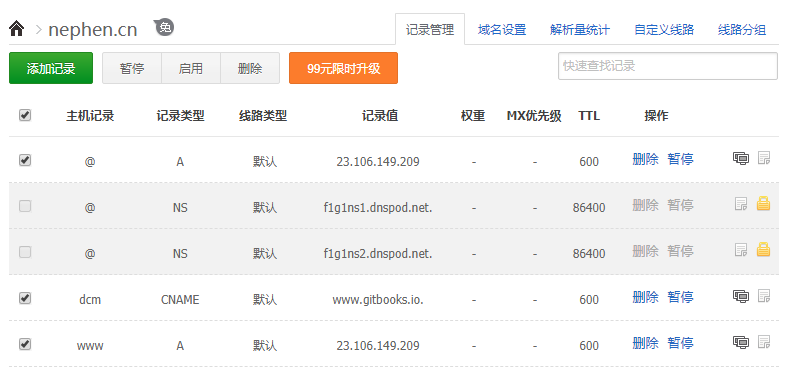
Task: Click 删除 link for the @ A record
Action: tap(645, 160)
